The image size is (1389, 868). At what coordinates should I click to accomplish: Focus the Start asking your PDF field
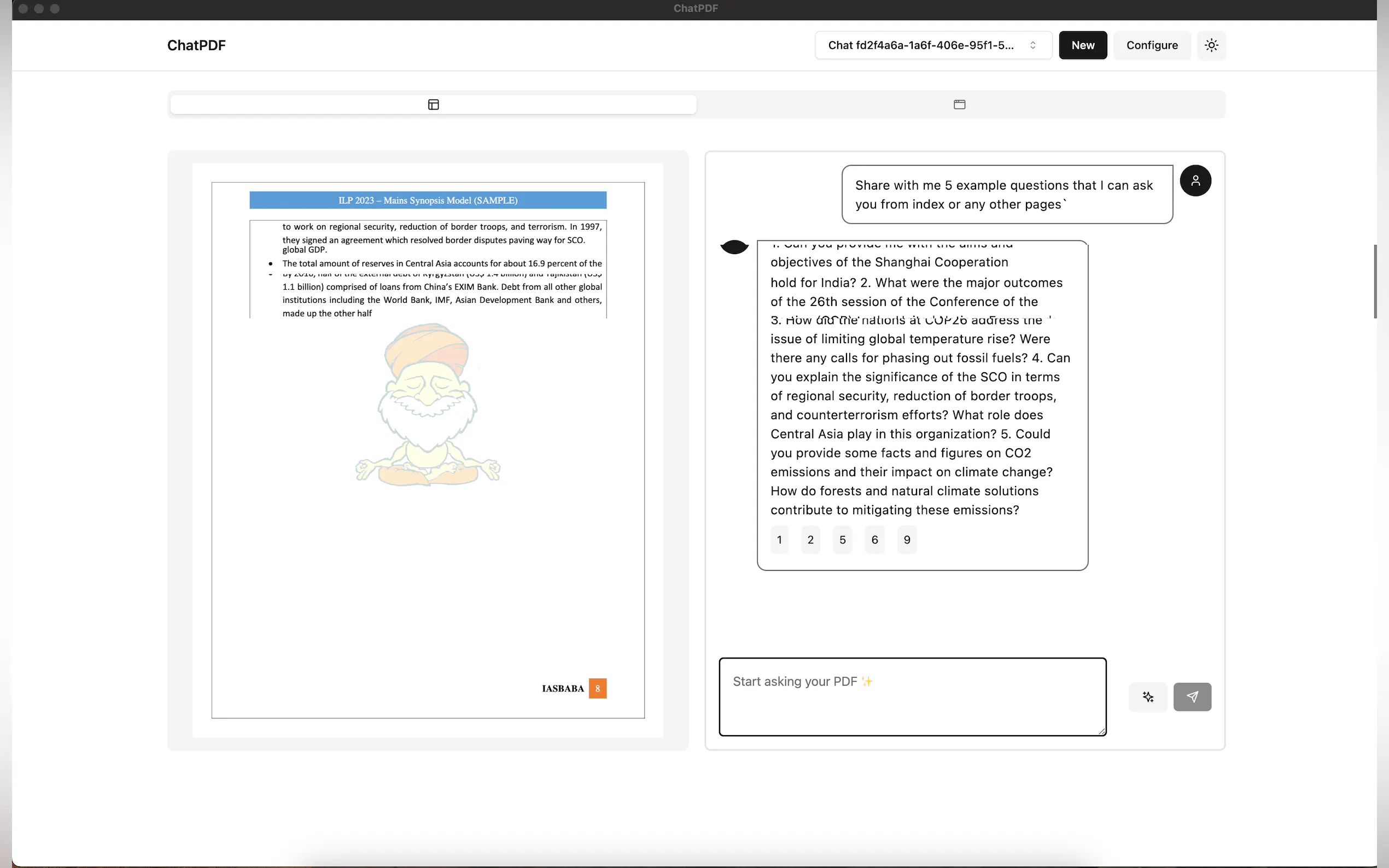tap(912, 696)
